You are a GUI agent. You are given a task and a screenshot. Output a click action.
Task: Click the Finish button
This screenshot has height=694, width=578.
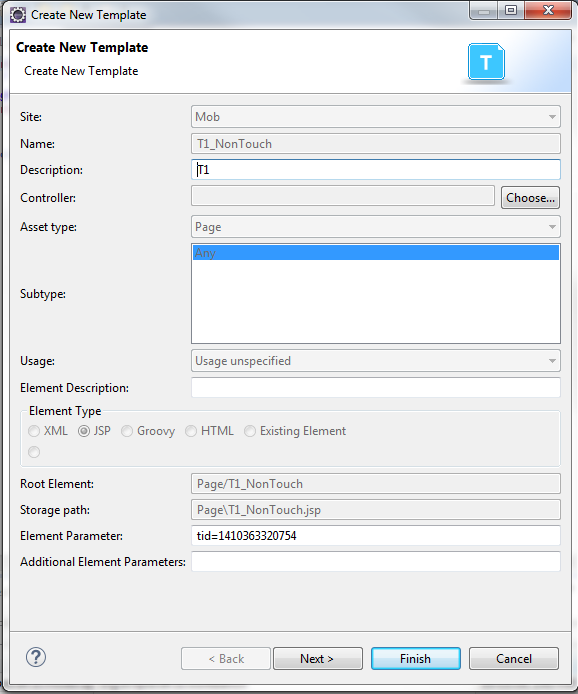[416, 659]
